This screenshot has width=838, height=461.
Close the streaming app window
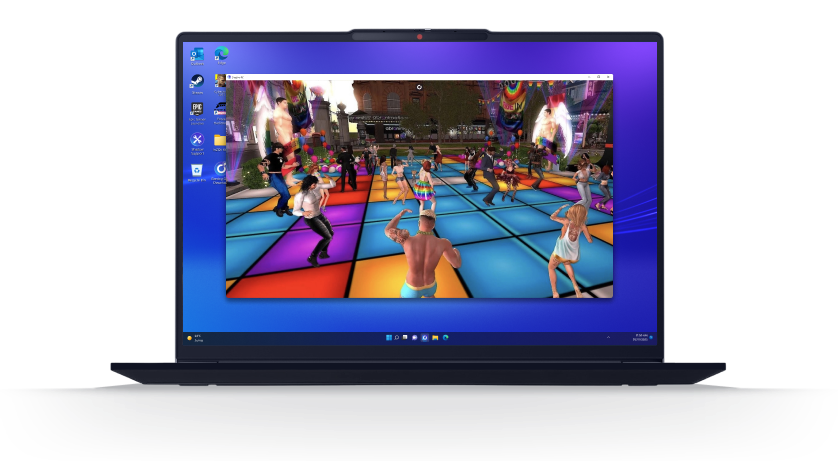(608, 77)
